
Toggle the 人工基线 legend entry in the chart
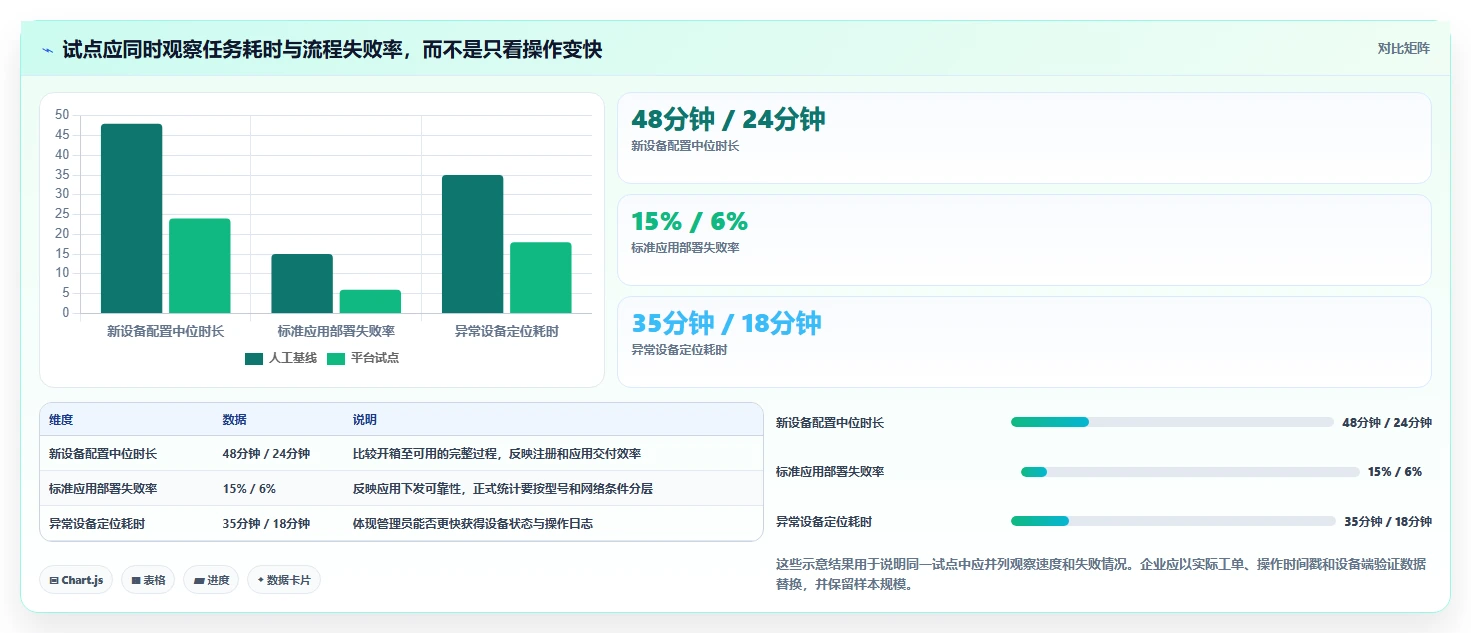[x=281, y=358]
